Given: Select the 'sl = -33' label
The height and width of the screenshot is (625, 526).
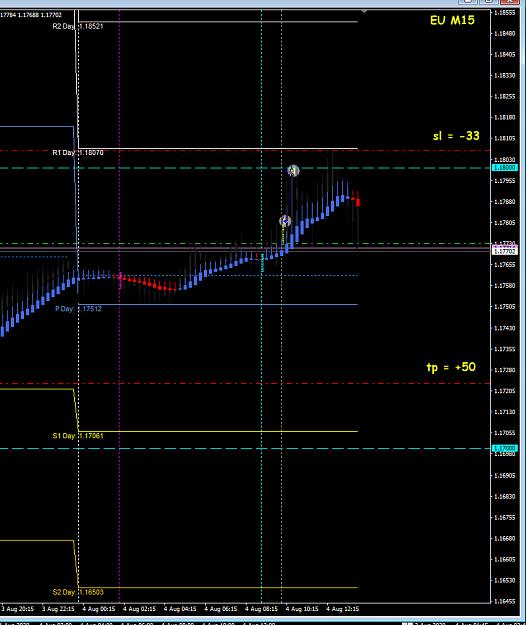Looking at the screenshot, I should pos(456,136).
